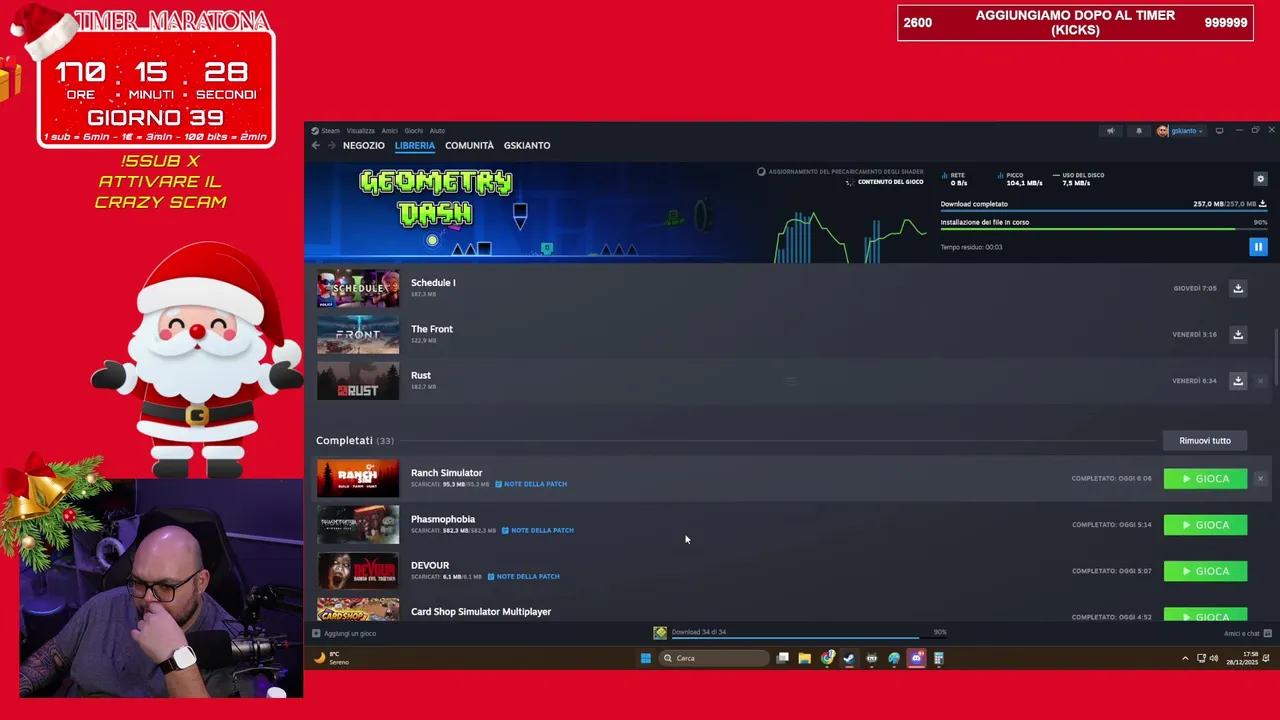This screenshot has height=720, width=1280.
Task: Open The Front game thumbnail
Action: coord(358,334)
